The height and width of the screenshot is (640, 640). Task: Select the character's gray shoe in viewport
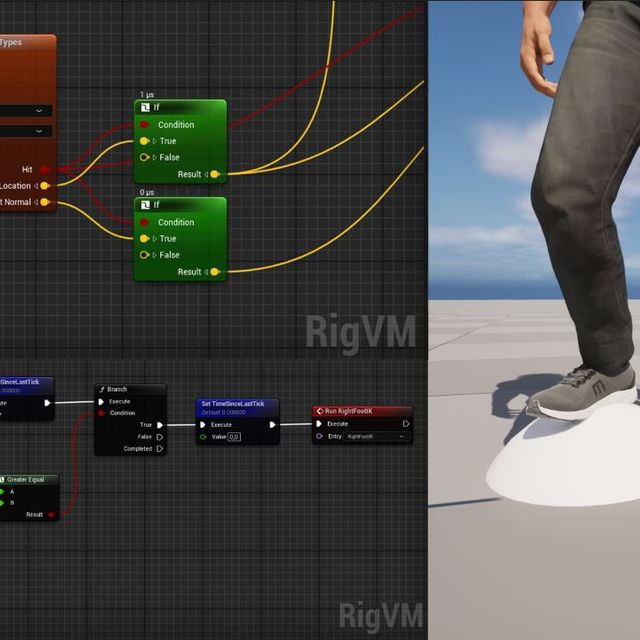coord(582,392)
